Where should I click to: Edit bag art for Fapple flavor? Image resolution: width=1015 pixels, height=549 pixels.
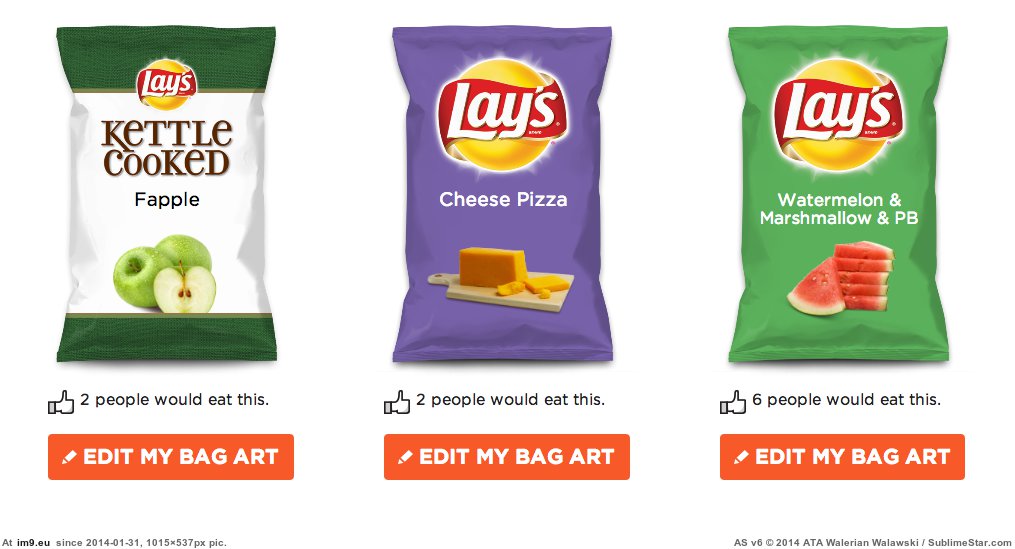click(171, 457)
